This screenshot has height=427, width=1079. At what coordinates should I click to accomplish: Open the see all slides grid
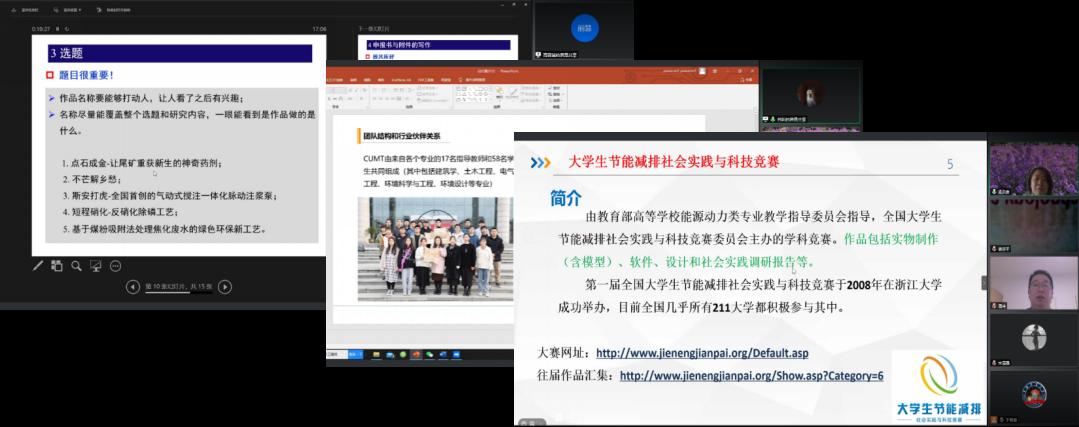57,266
